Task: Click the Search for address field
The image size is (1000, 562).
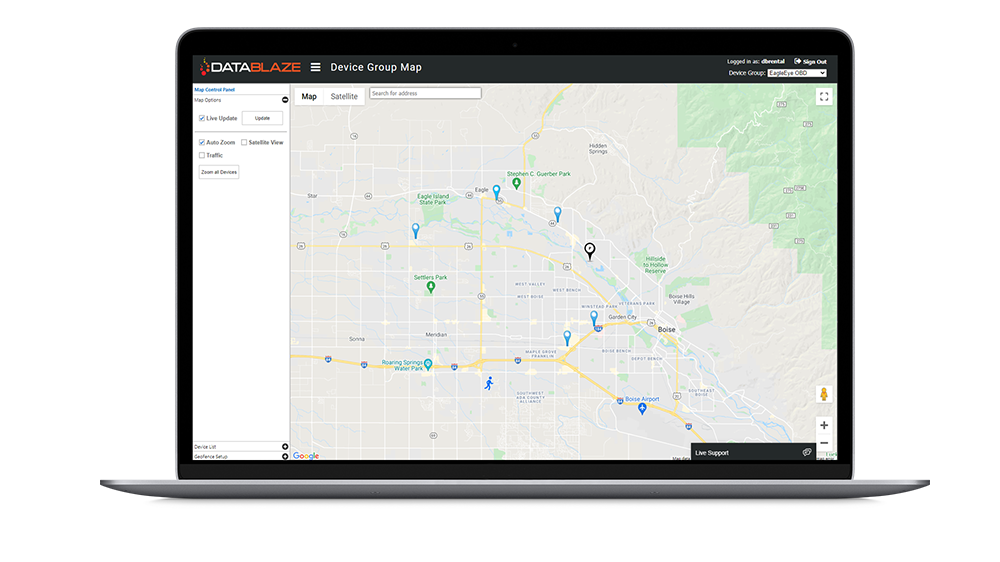Action: (425, 93)
